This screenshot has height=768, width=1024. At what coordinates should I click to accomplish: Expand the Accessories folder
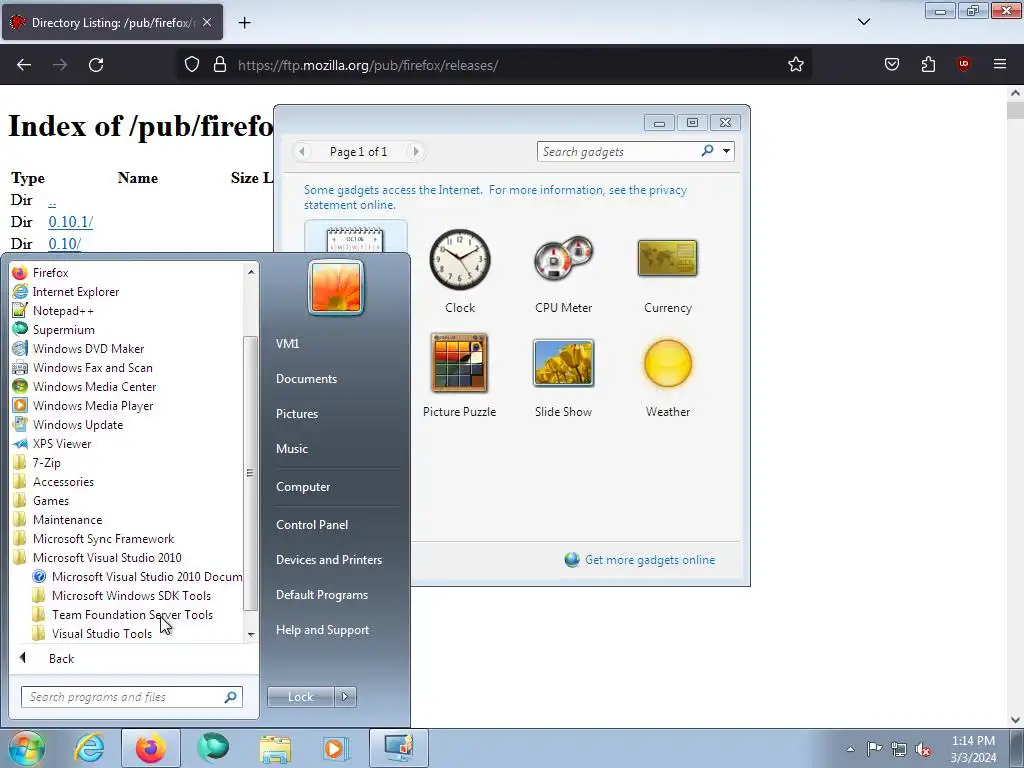tap(63, 481)
